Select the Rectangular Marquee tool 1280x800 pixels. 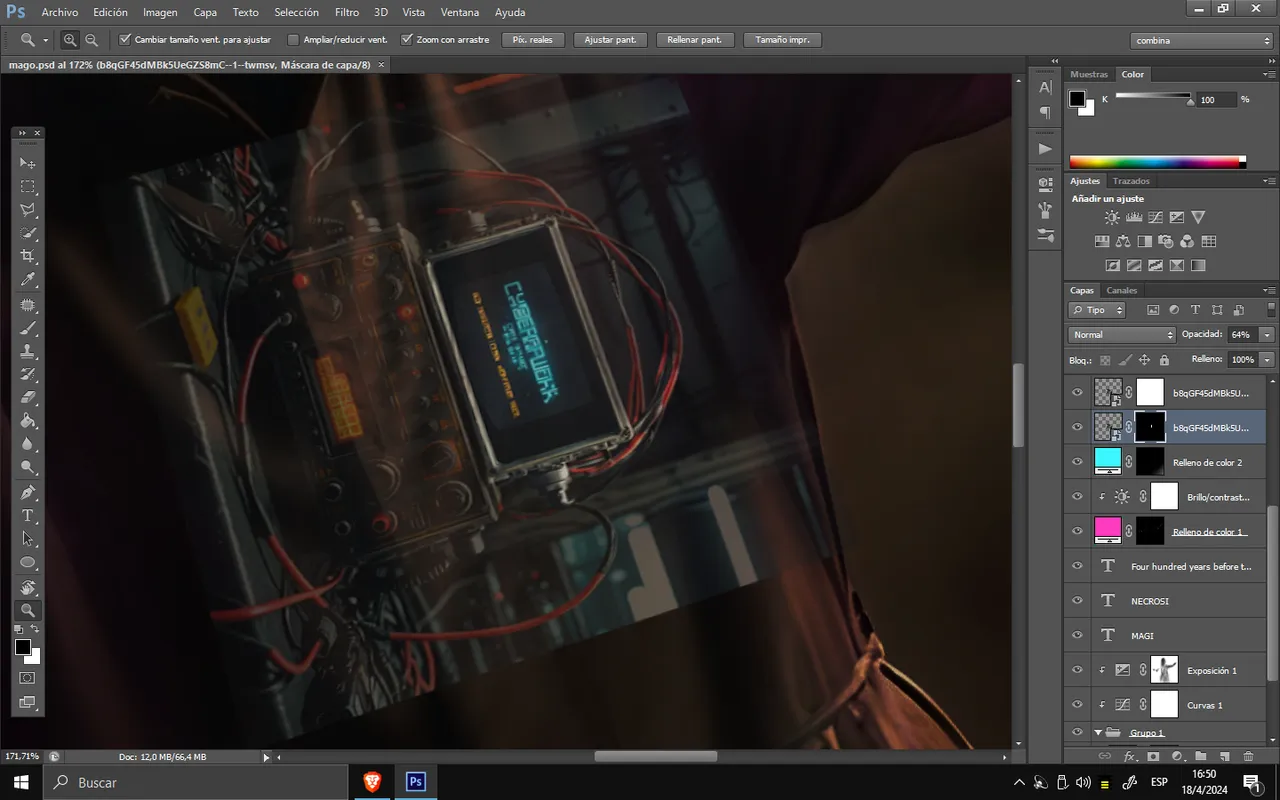pyautogui.click(x=28, y=187)
